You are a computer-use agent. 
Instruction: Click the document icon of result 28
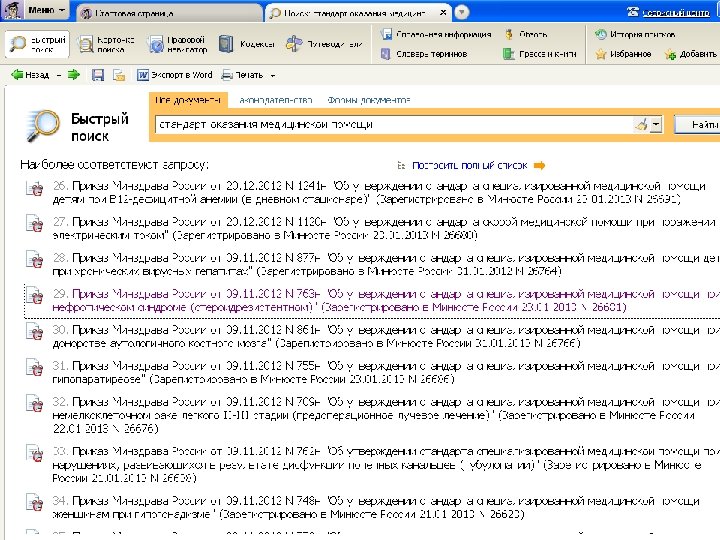[x=34, y=260]
